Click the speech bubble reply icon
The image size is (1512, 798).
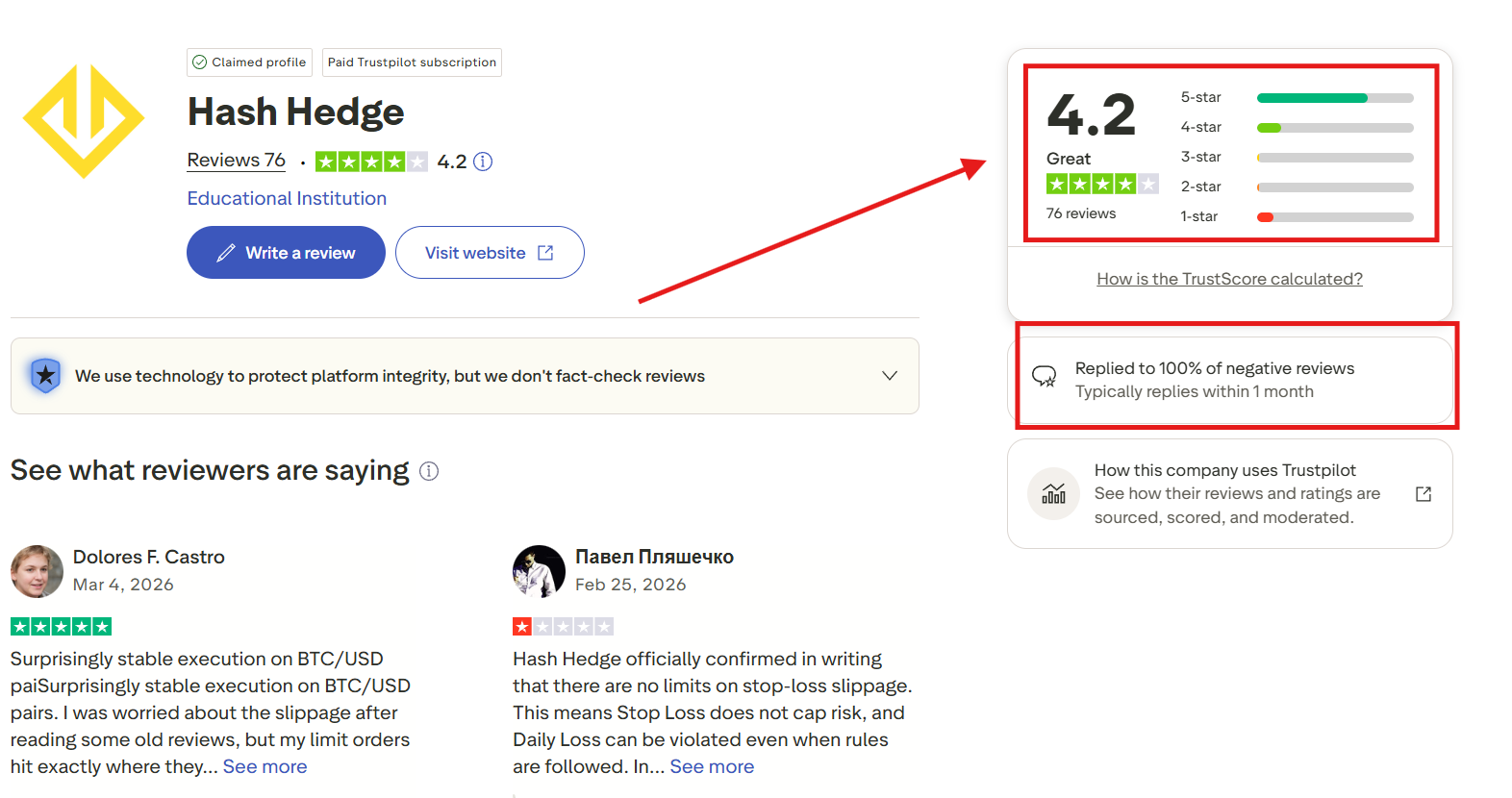pyautogui.click(x=1045, y=376)
